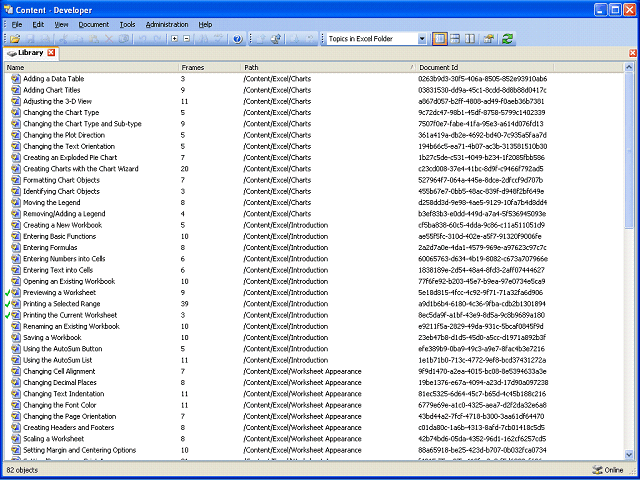Click the '82 objects' status text
640x480 pixels.
point(22,470)
